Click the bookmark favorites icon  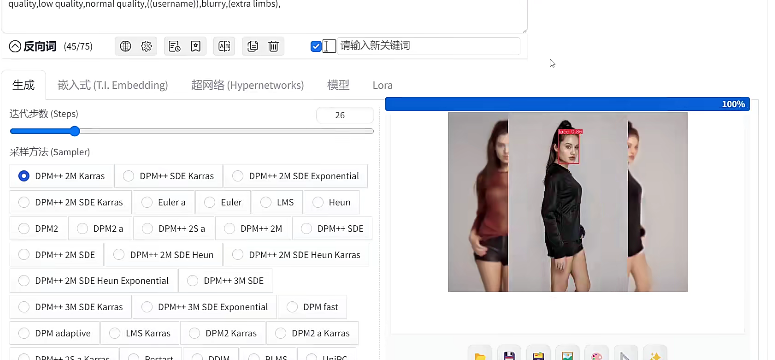click(196, 46)
